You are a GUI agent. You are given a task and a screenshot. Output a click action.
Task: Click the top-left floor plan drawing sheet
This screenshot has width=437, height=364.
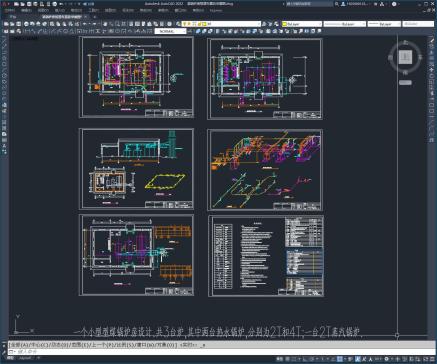pyautogui.click(x=136, y=77)
